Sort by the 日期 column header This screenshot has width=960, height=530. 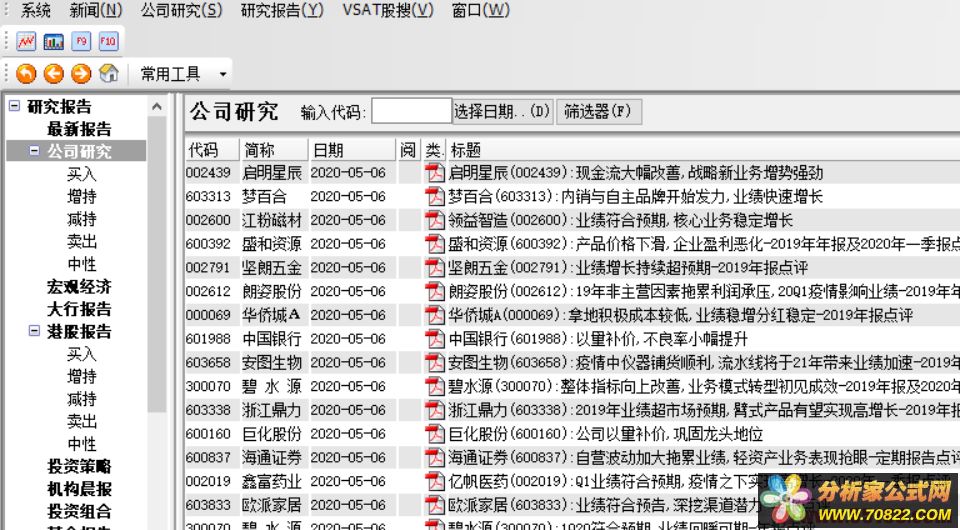click(352, 150)
